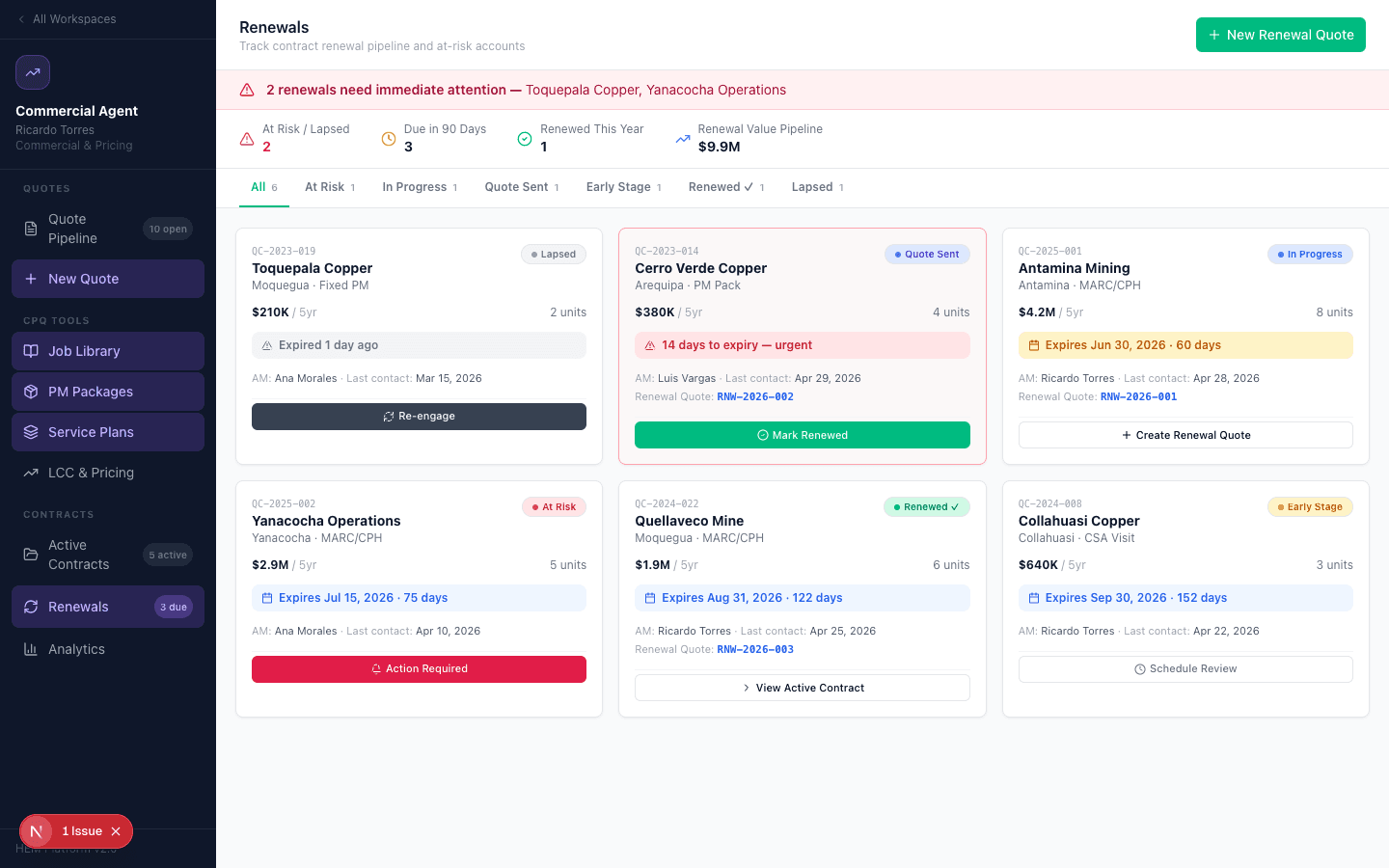Select the Quote Sent tab
1389x868 pixels.
coord(522,187)
